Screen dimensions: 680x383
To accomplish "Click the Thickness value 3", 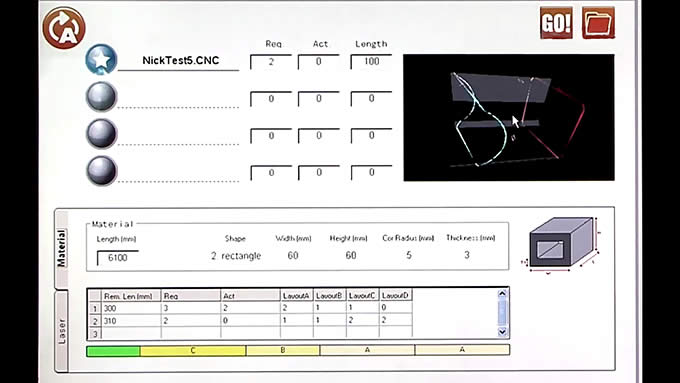I will [x=467, y=255].
